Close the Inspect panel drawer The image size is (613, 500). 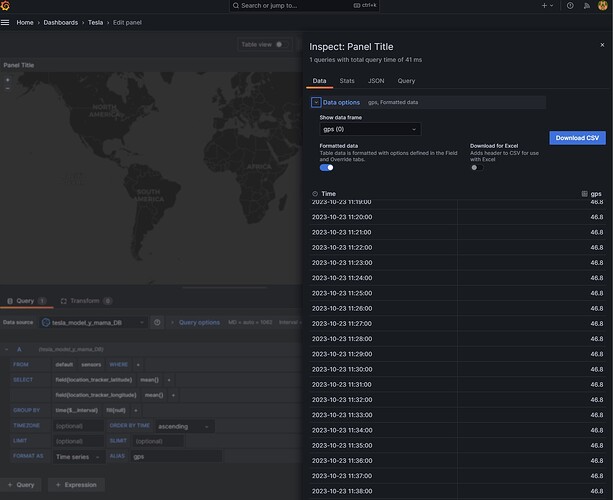point(600,43)
